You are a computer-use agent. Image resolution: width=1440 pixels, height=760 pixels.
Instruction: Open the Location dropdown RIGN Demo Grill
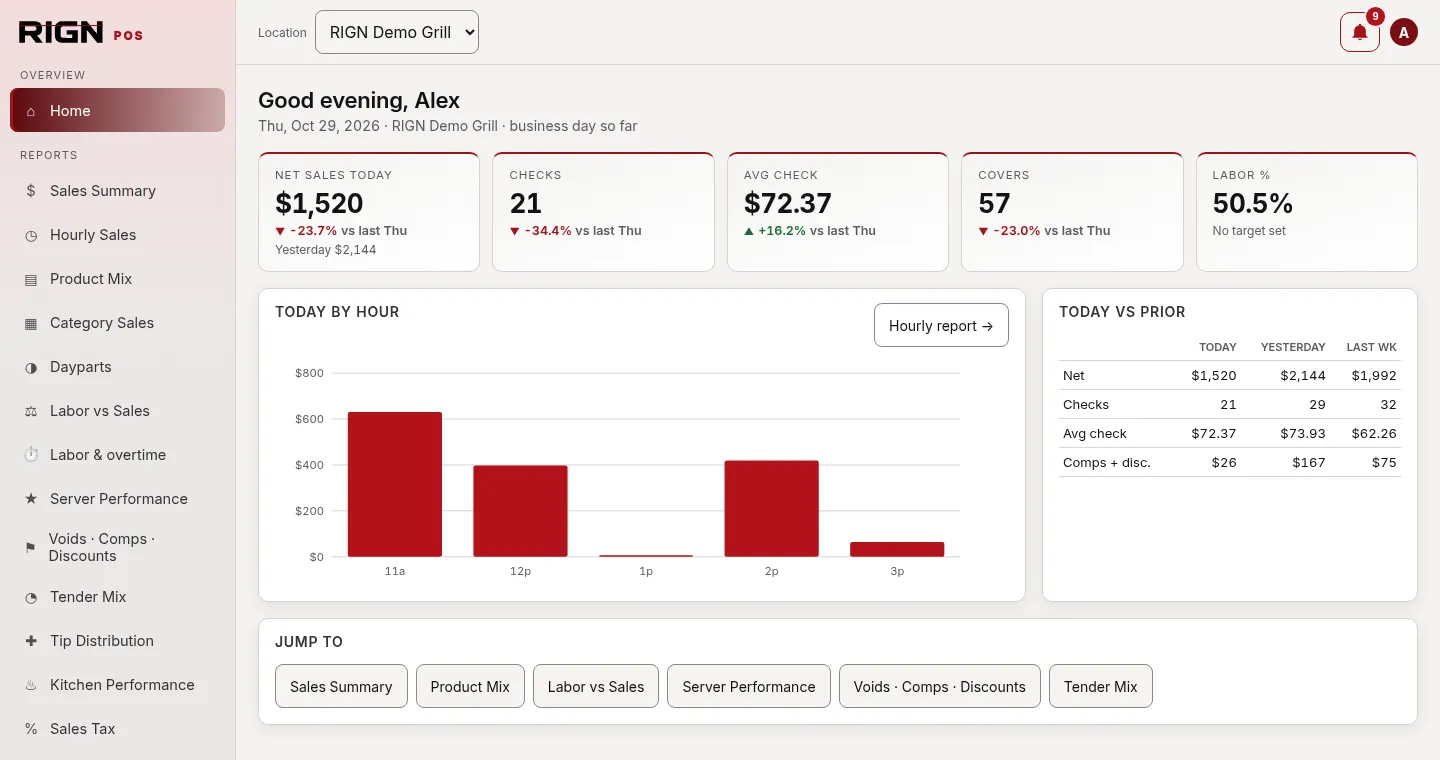click(x=397, y=32)
